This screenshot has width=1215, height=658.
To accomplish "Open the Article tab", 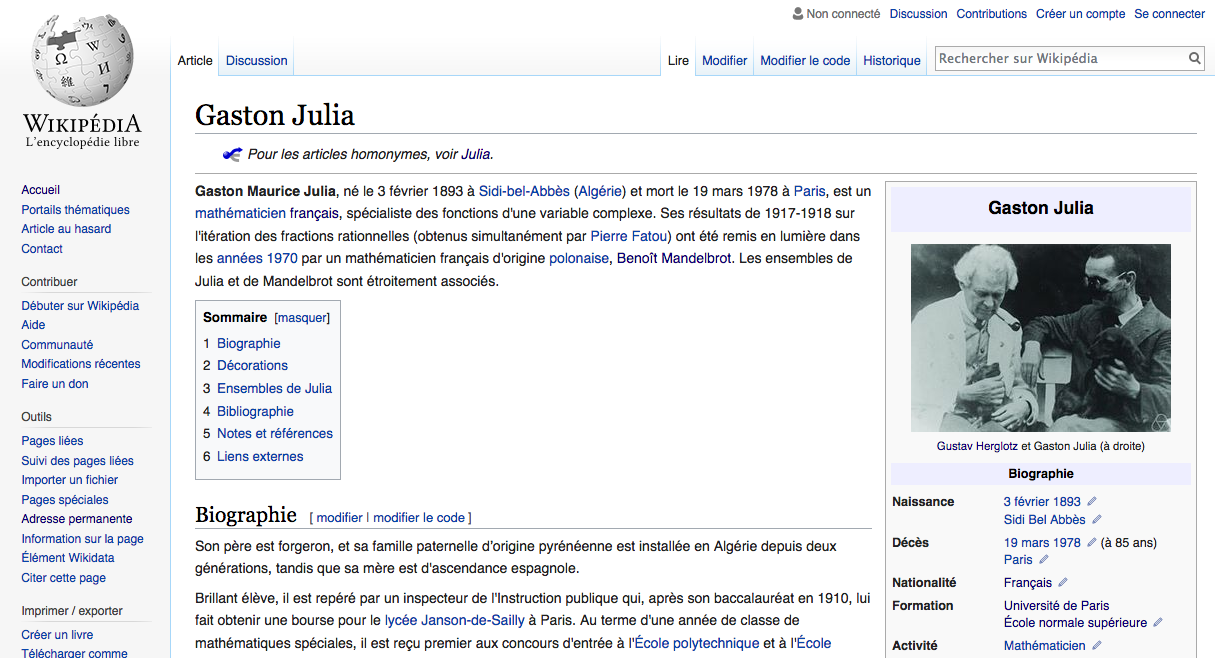I will pyautogui.click(x=195, y=61).
